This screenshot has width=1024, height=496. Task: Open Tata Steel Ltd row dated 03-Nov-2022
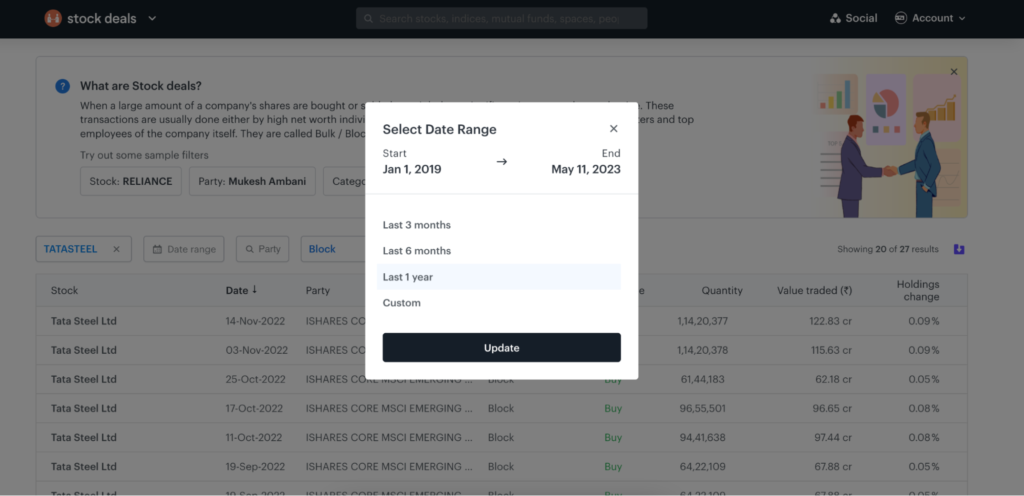(x=502, y=350)
